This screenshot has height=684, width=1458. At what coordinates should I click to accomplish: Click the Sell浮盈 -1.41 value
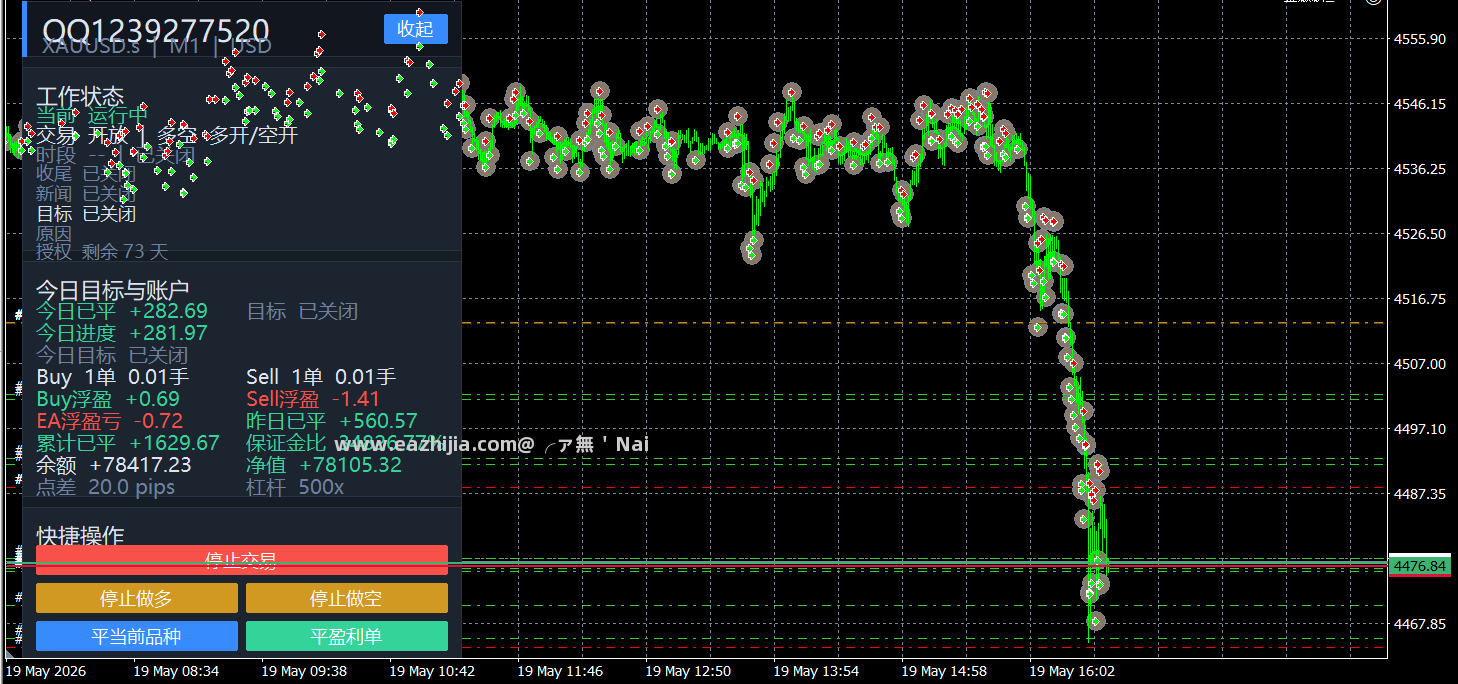pos(313,399)
